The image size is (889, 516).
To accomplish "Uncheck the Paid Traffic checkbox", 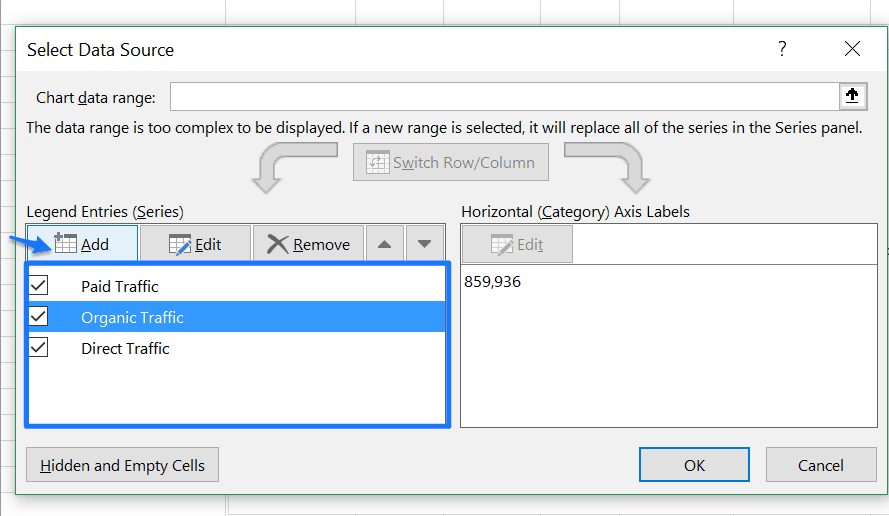I will coord(39,285).
